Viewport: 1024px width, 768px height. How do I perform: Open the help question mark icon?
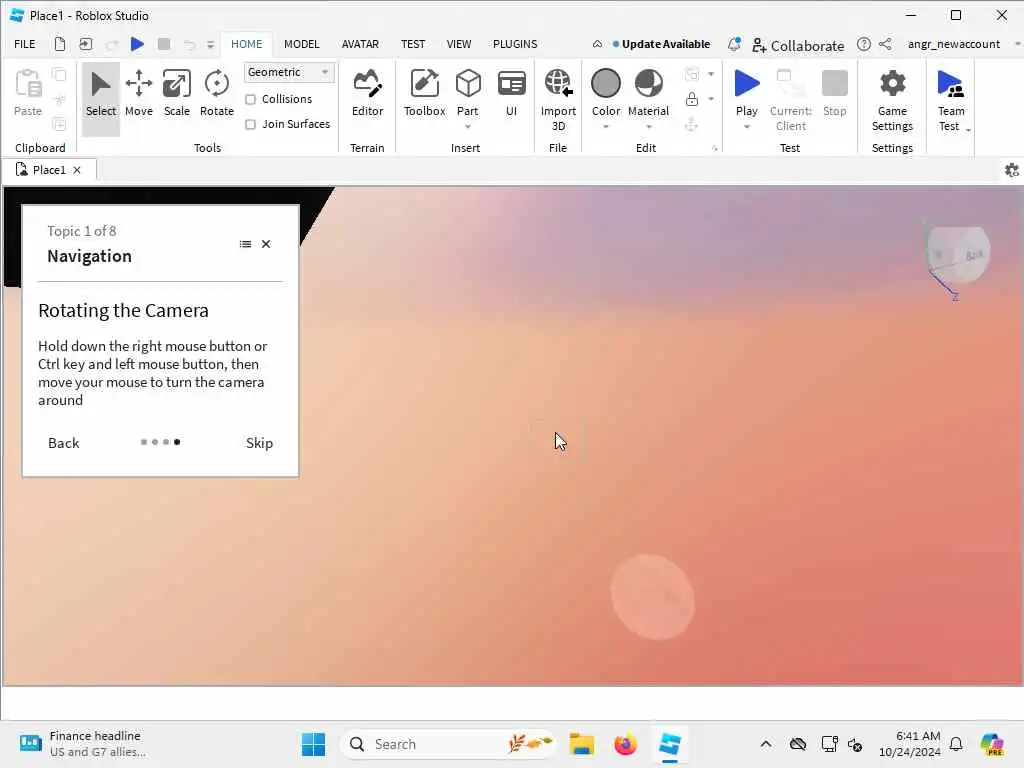point(863,44)
